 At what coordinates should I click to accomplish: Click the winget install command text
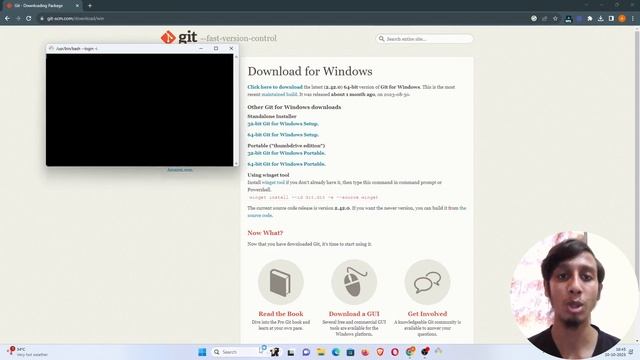click(313, 198)
